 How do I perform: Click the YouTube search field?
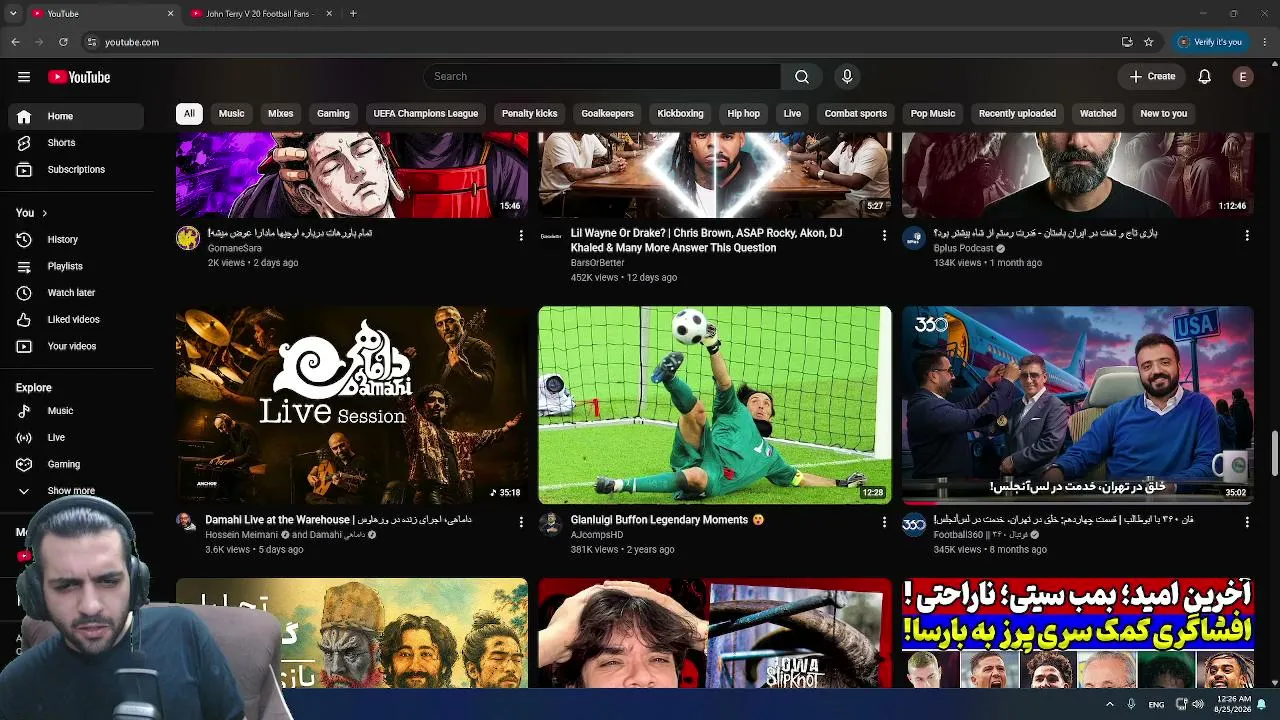tap(602, 76)
